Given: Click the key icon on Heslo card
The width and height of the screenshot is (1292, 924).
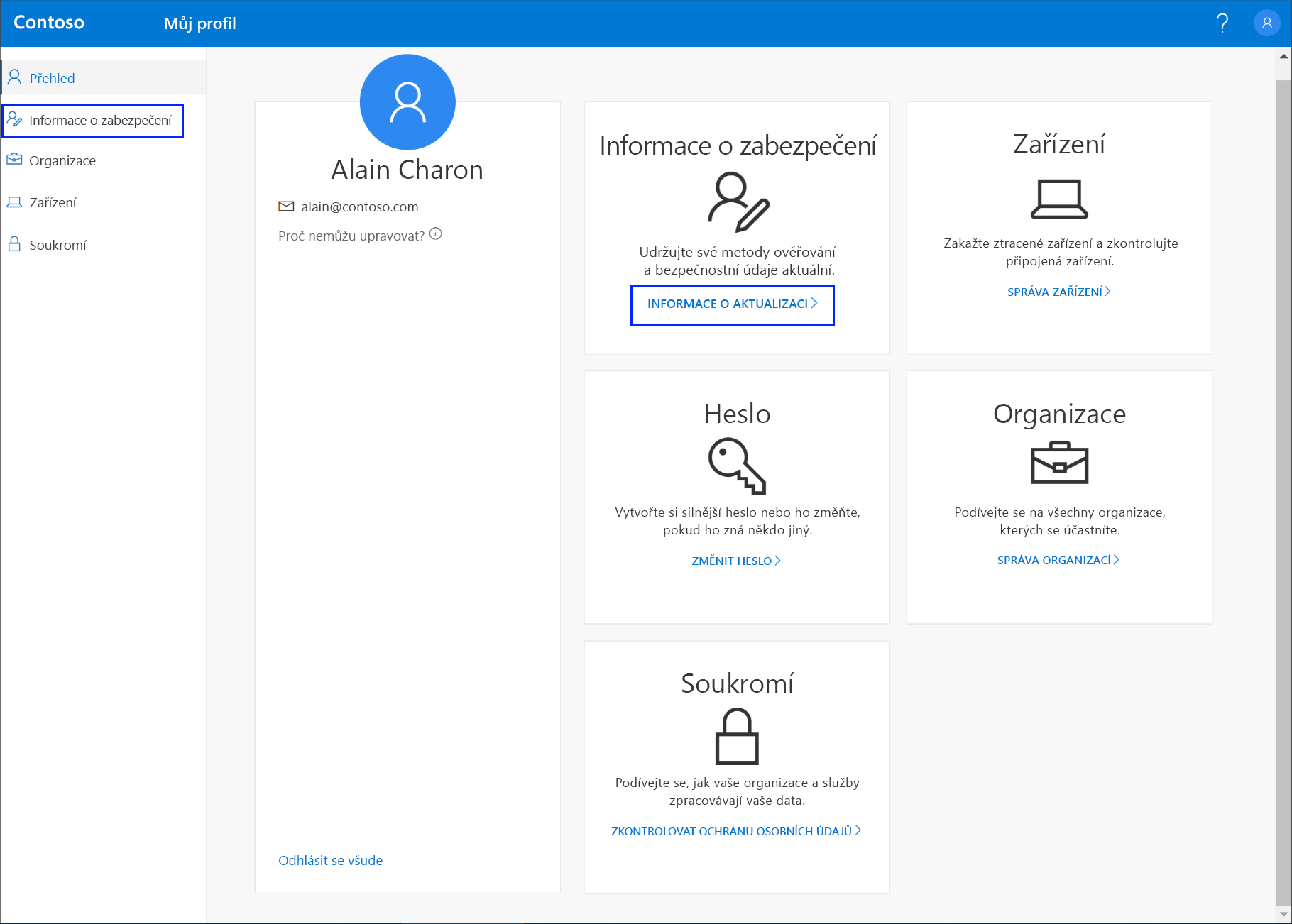Looking at the screenshot, I should point(737,466).
